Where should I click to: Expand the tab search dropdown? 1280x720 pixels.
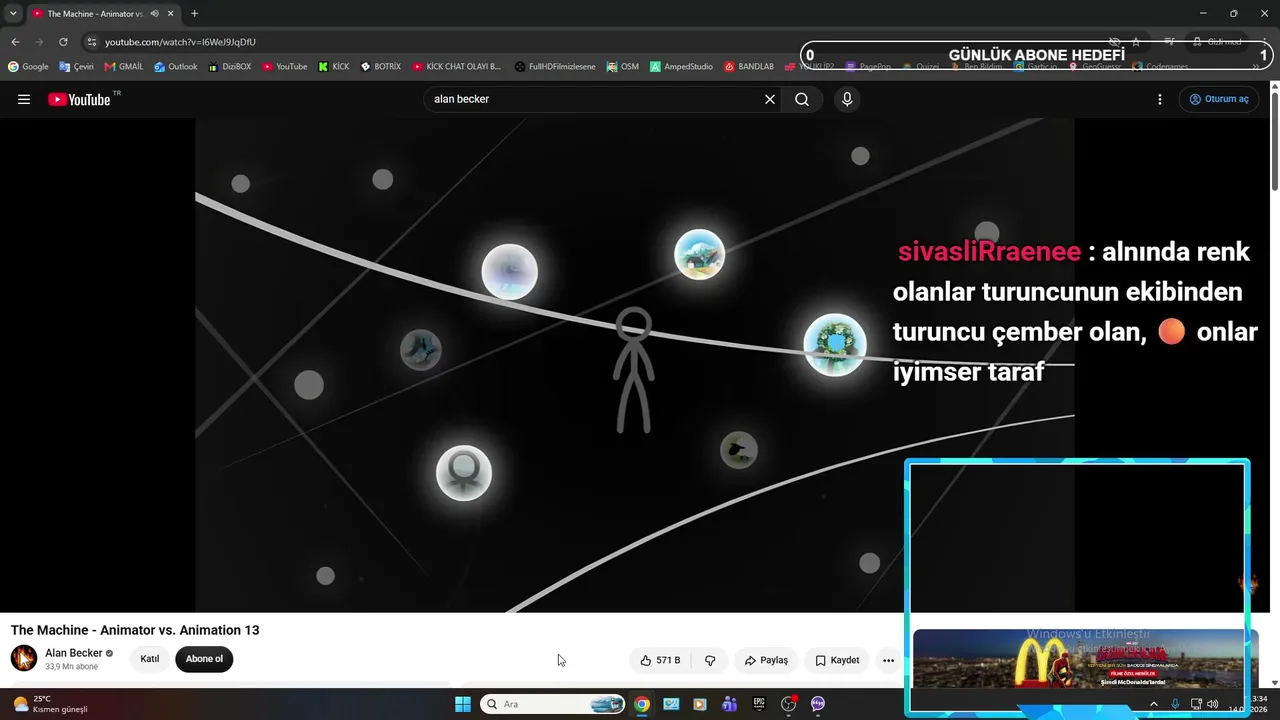[x=13, y=14]
